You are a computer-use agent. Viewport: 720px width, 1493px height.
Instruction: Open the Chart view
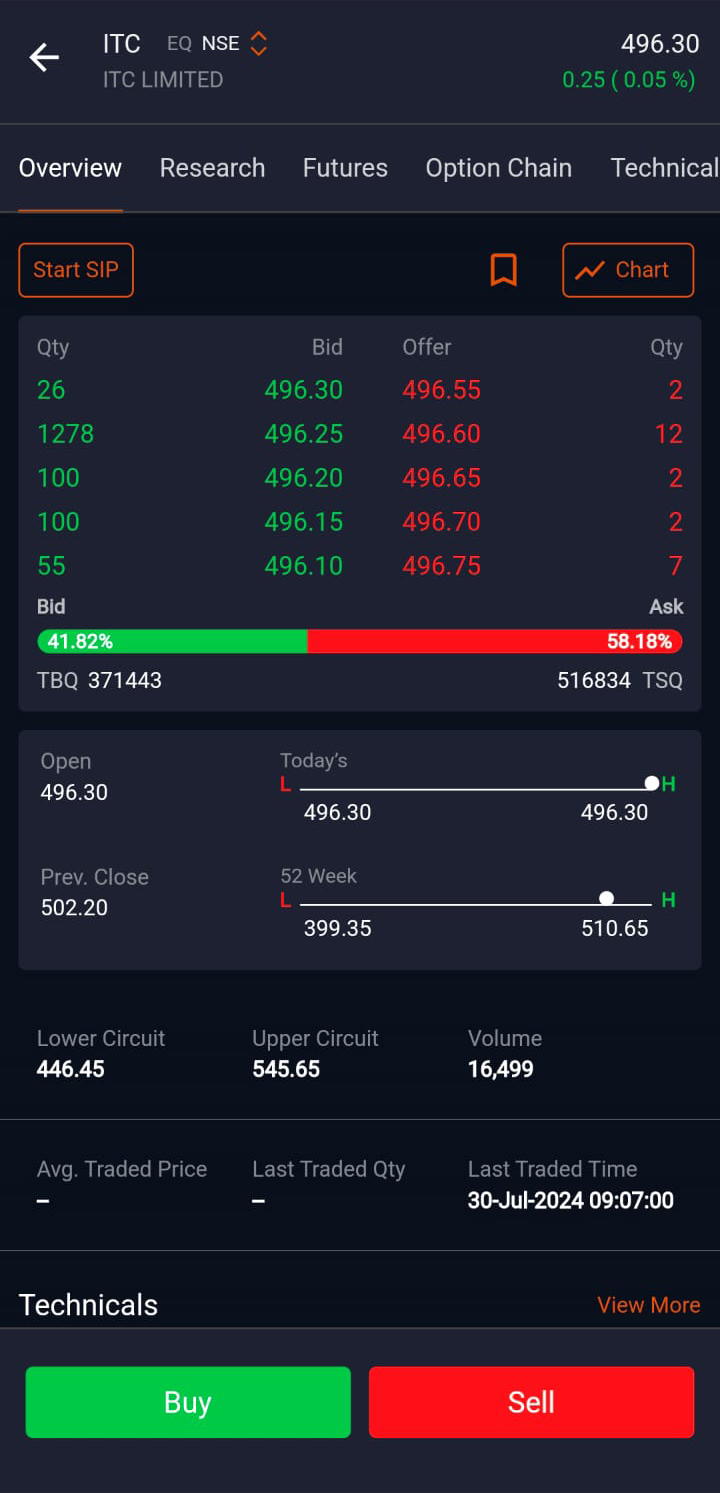[x=627, y=270]
